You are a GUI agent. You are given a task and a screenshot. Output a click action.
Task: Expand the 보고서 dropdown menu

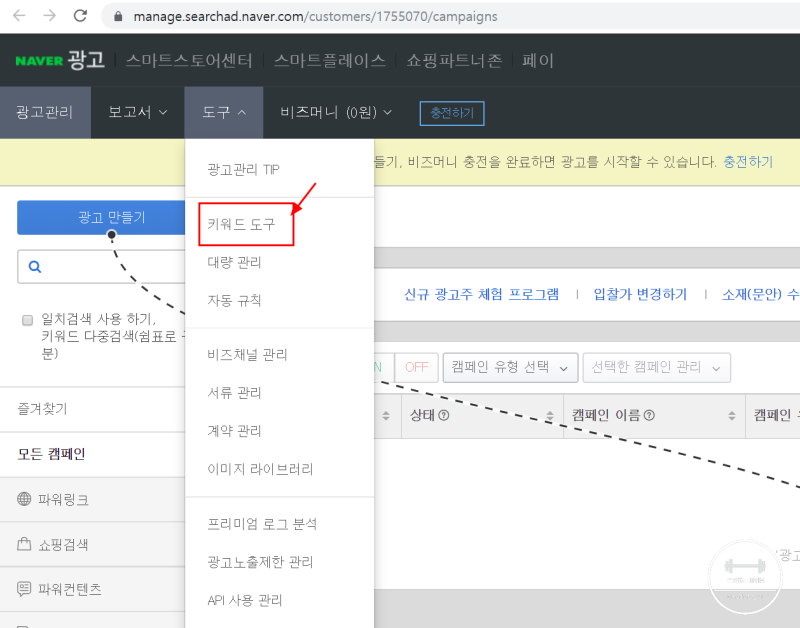[x=137, y=112]
